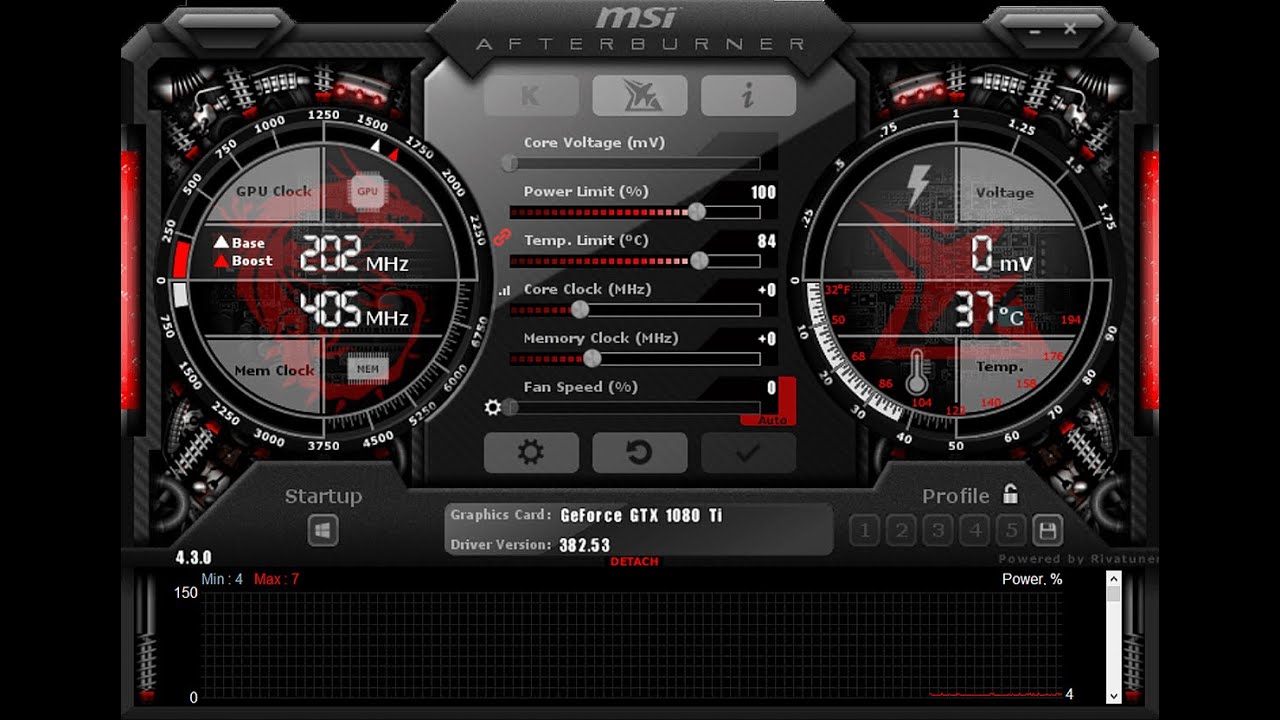Click graph scrollbar up arrow
Image resolution: width=1280 pixels, height=720 pixels.
1114,579
